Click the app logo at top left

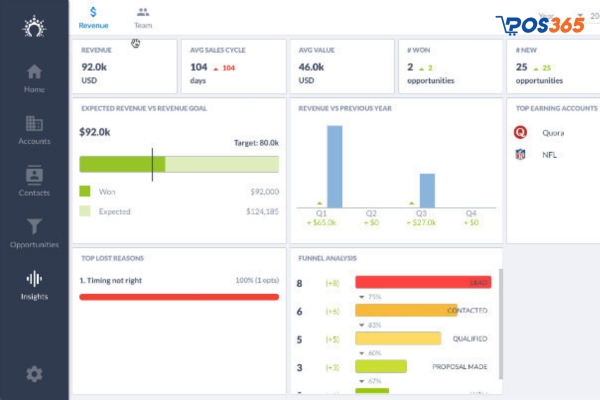[x=34, y=22]
